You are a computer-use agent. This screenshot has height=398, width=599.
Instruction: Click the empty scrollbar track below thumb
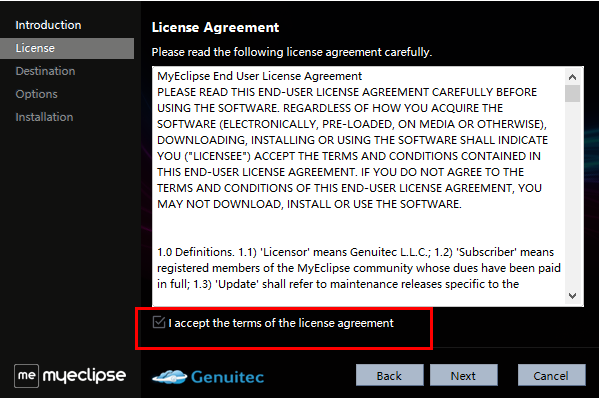point(572,195)
